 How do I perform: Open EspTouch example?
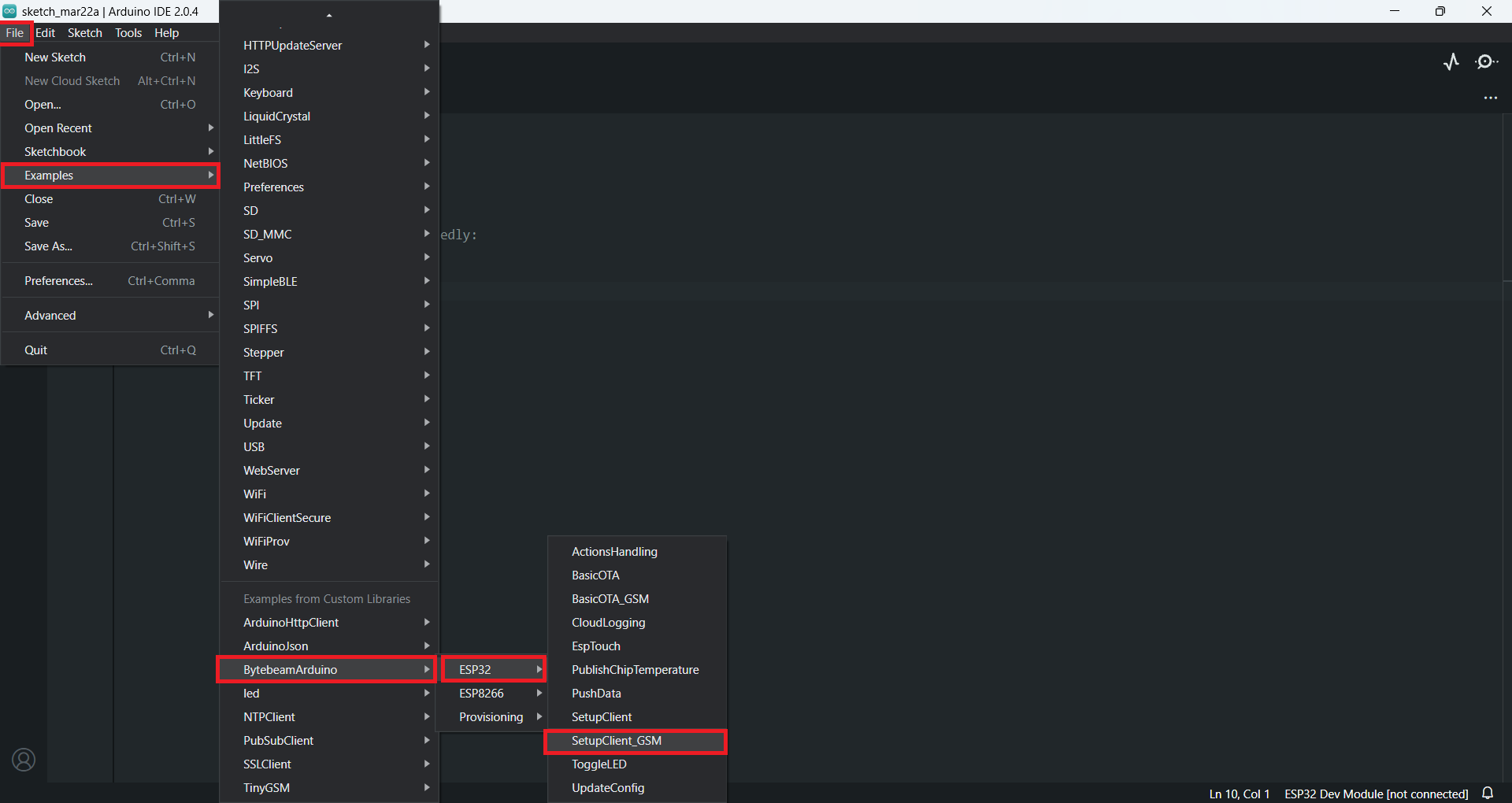[x=637, y=646]
